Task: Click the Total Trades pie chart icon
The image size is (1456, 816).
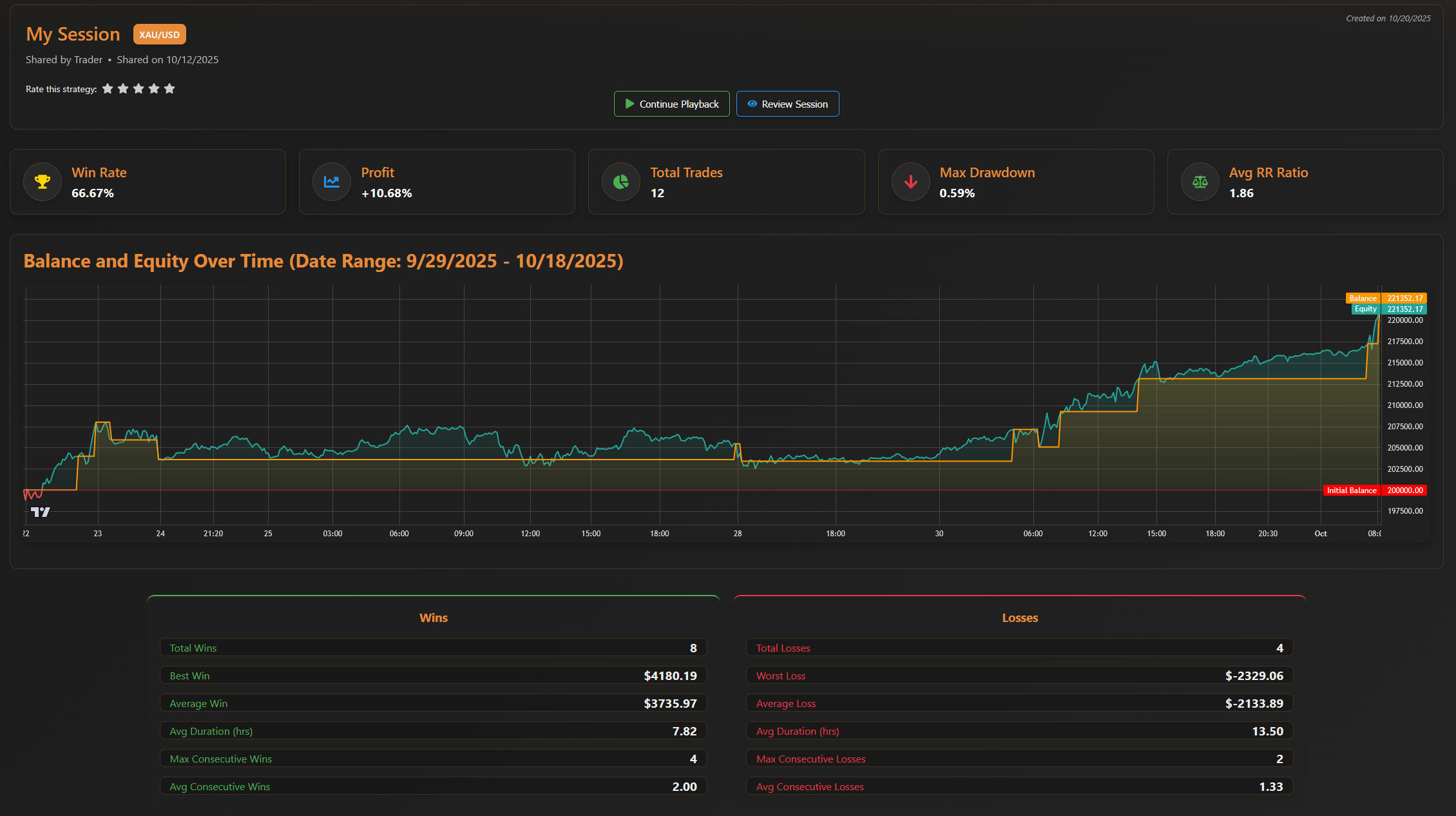Action: 620,182
